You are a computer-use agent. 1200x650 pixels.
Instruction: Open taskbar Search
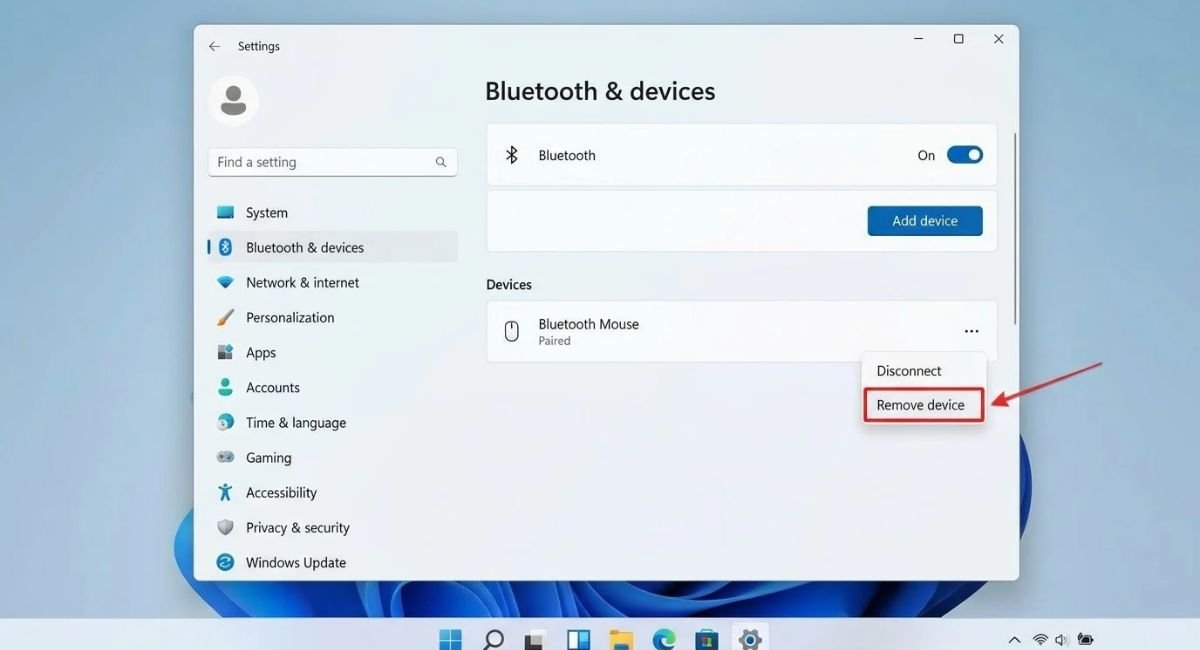pos(493,638)
